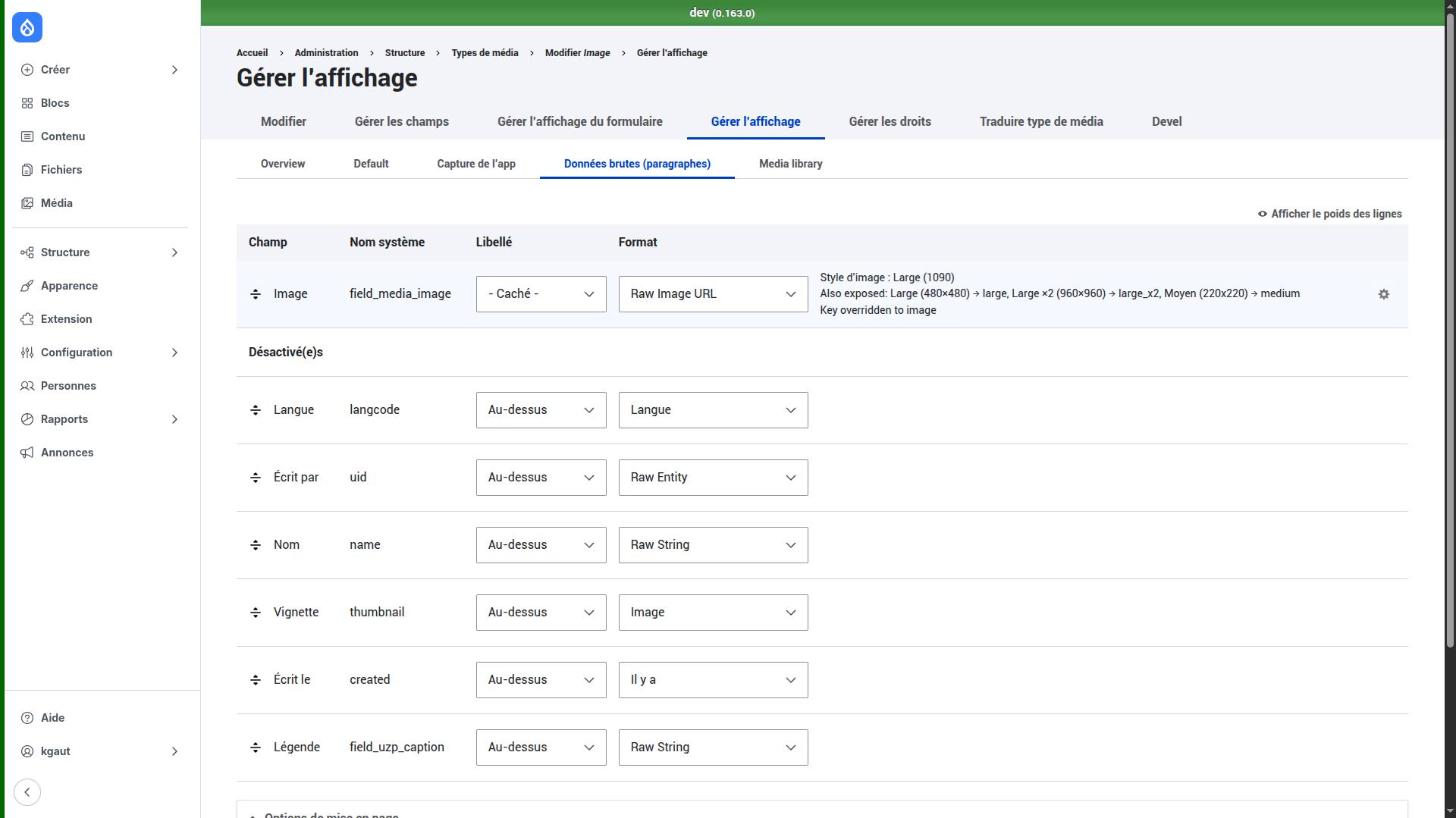Click Accueil breadcrumb link
This screenshot has height=818, width=1456.
pos(252,53)
